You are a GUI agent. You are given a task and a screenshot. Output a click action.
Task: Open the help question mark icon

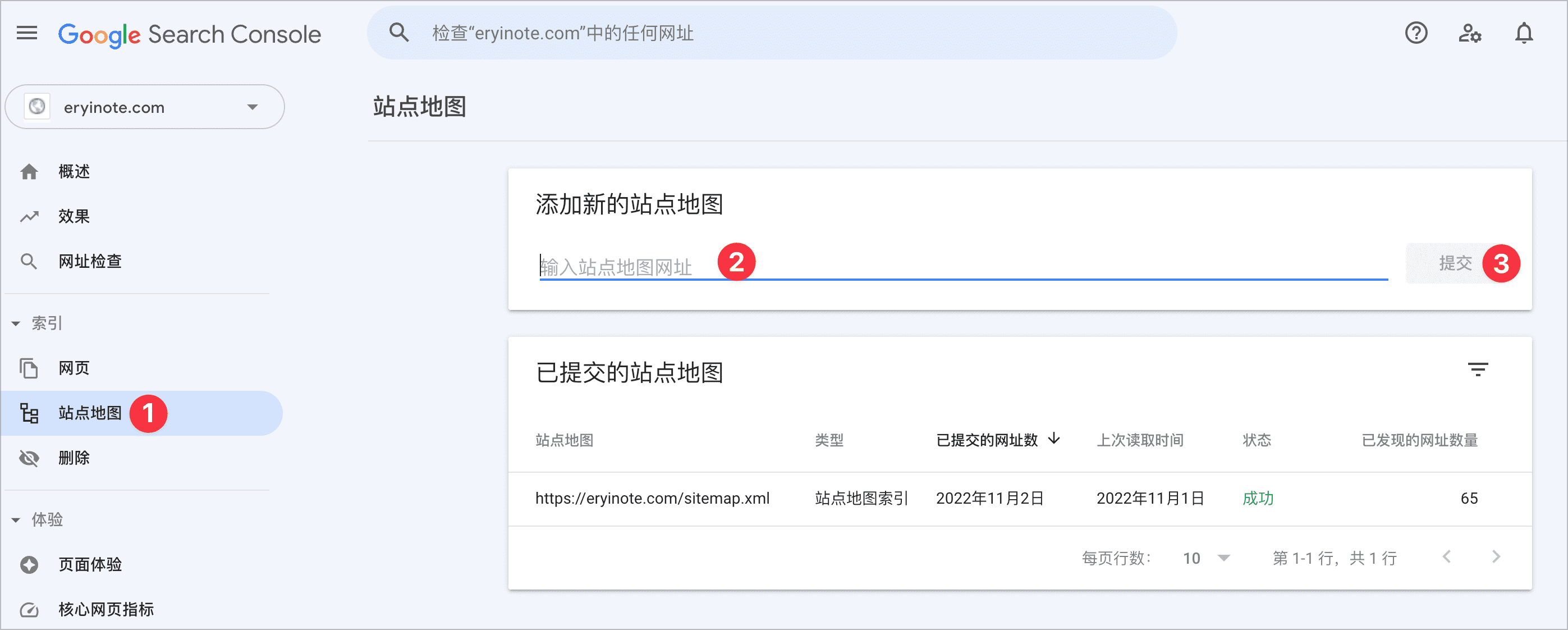(x=1416, y=33)
